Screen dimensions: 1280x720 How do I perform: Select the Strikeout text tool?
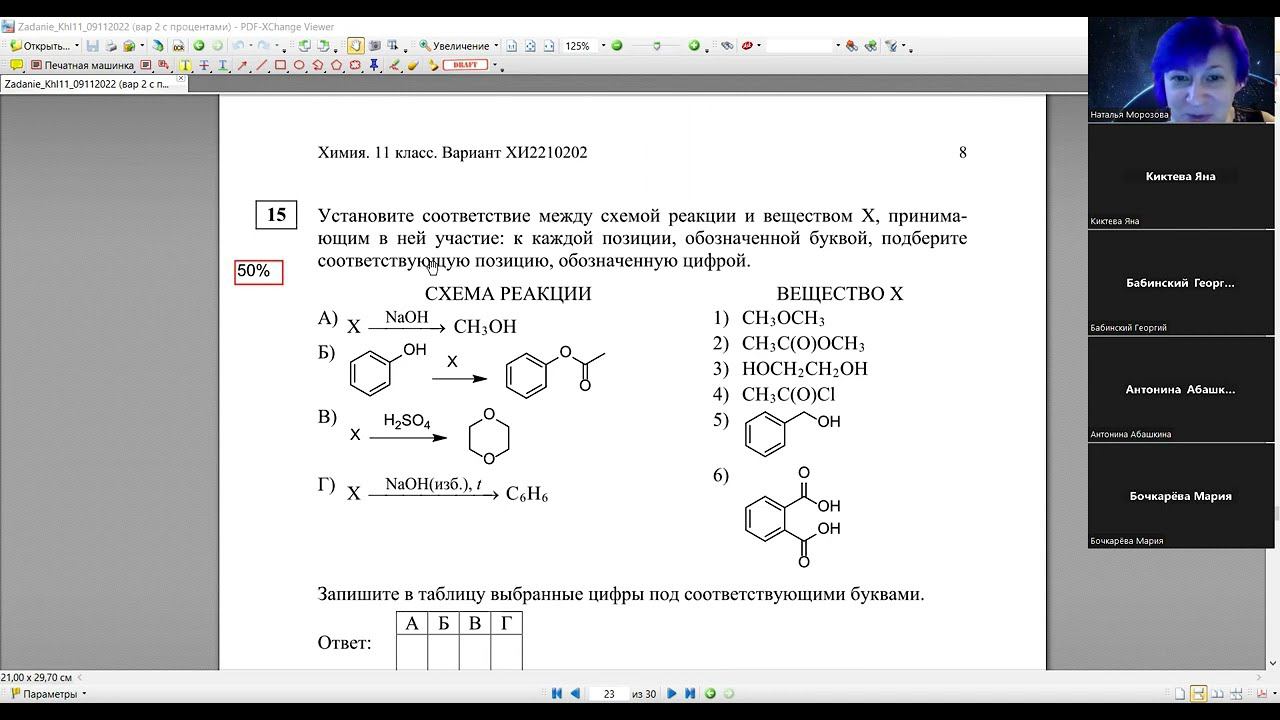[204, 65]
